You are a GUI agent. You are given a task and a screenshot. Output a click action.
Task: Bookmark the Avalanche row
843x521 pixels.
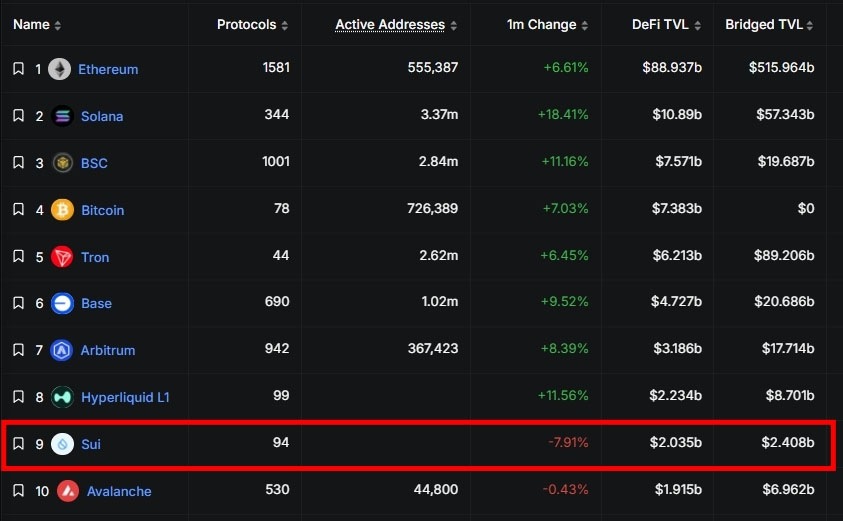[x=18, y=490]
